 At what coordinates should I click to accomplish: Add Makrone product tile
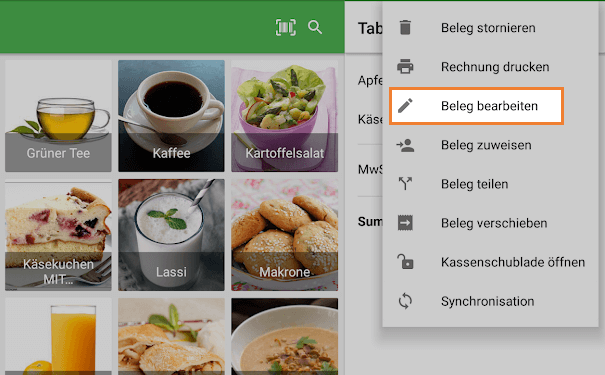tap(284, 235)
